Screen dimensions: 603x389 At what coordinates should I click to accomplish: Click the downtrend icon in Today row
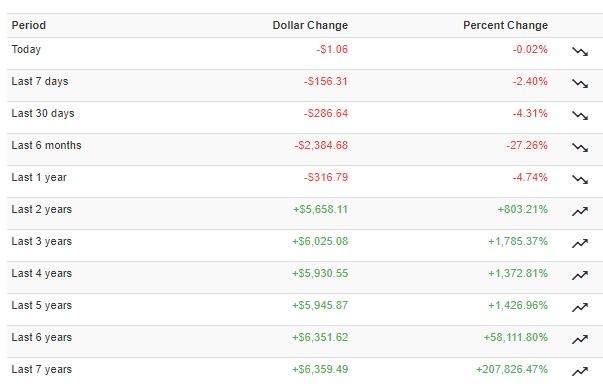[580, 52]
